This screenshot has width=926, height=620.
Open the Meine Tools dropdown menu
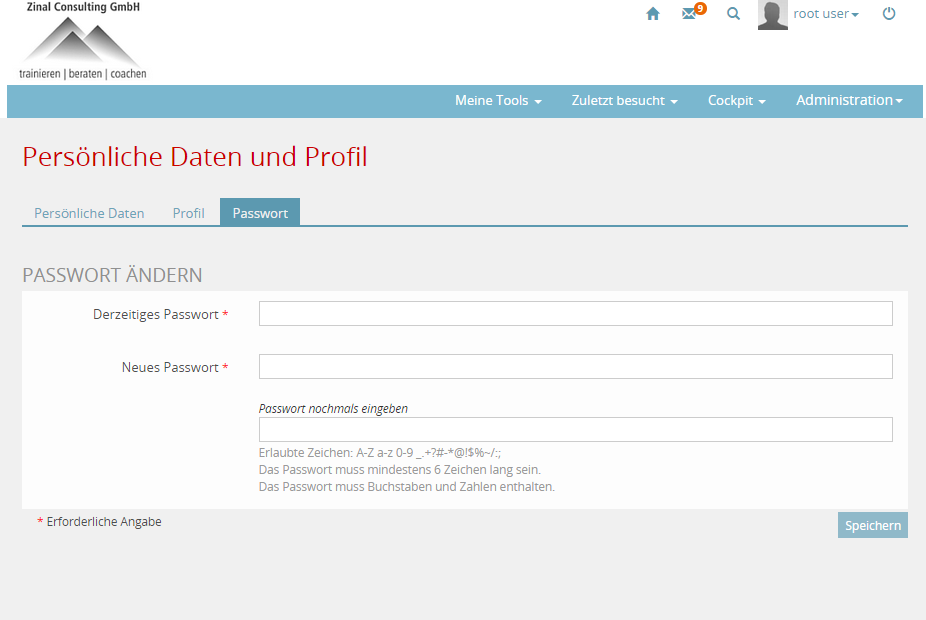498,101
